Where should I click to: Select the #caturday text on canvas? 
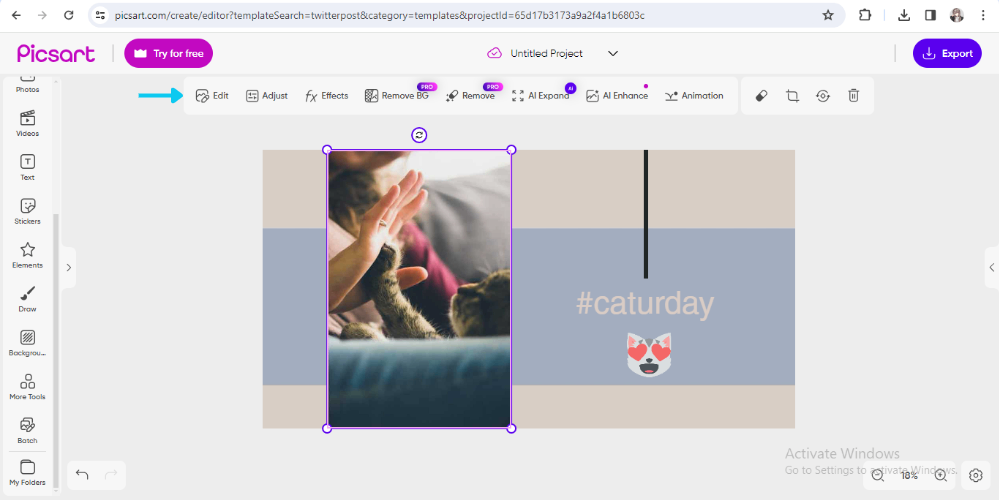tap(645, 304)
